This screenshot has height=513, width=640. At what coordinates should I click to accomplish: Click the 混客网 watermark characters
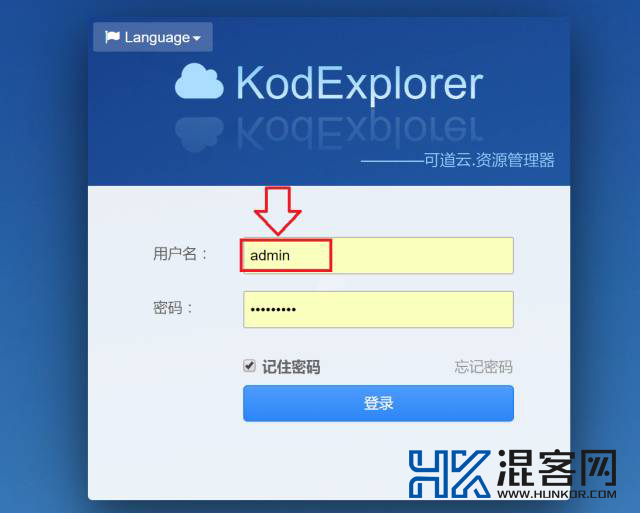point(557,468)
